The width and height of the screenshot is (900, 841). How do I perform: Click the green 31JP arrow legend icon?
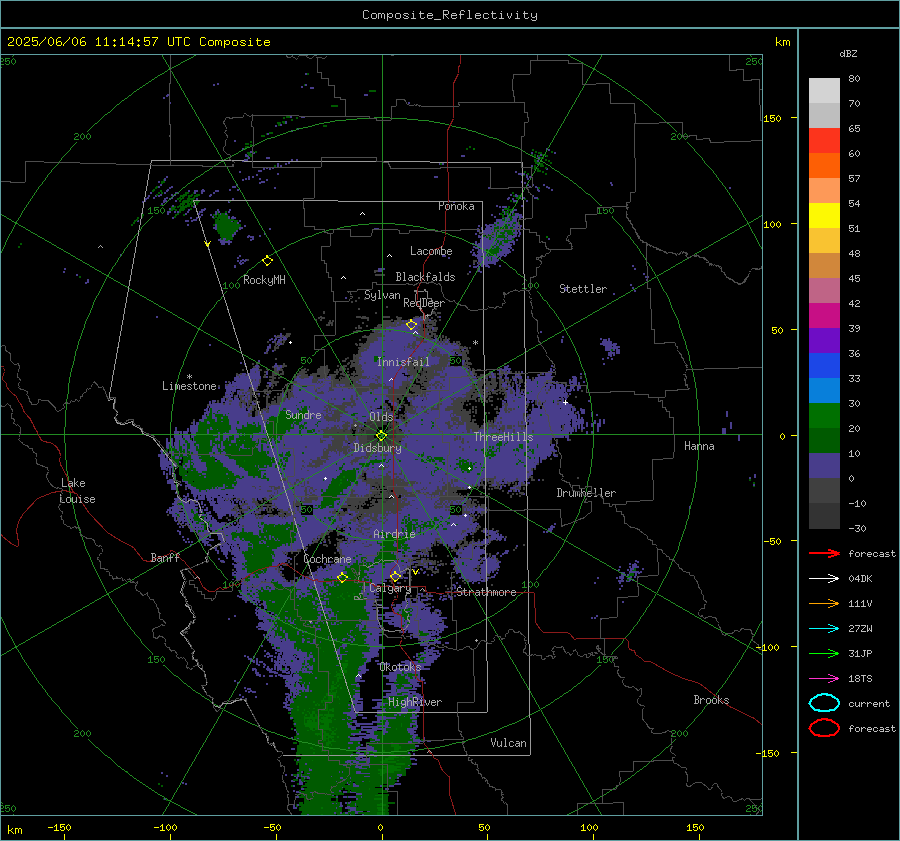click(x=824, y=653)
